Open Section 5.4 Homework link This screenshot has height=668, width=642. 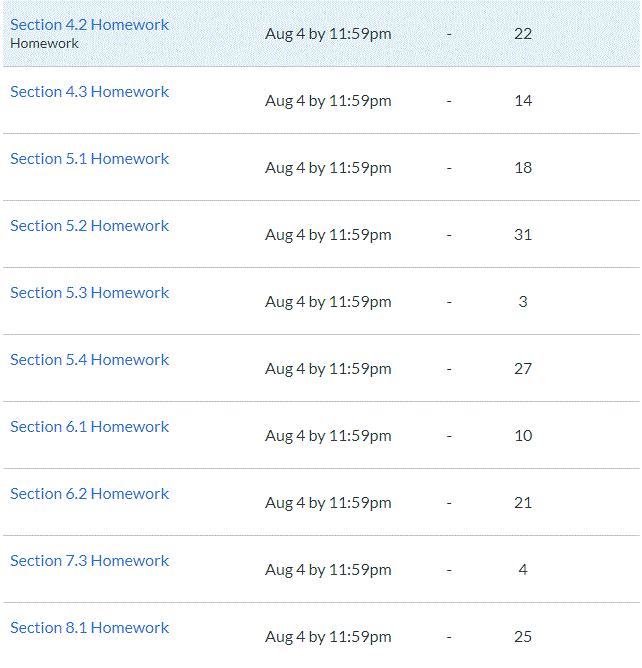pyautogui.click(x=89, y=359)
